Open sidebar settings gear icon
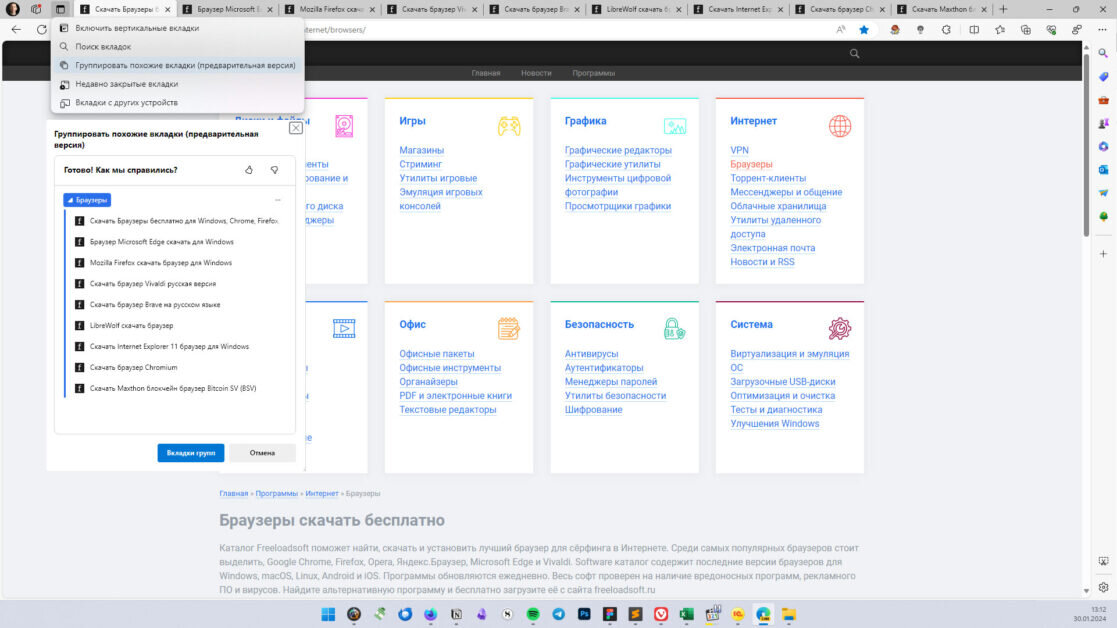 click(x=1103, y=587)
